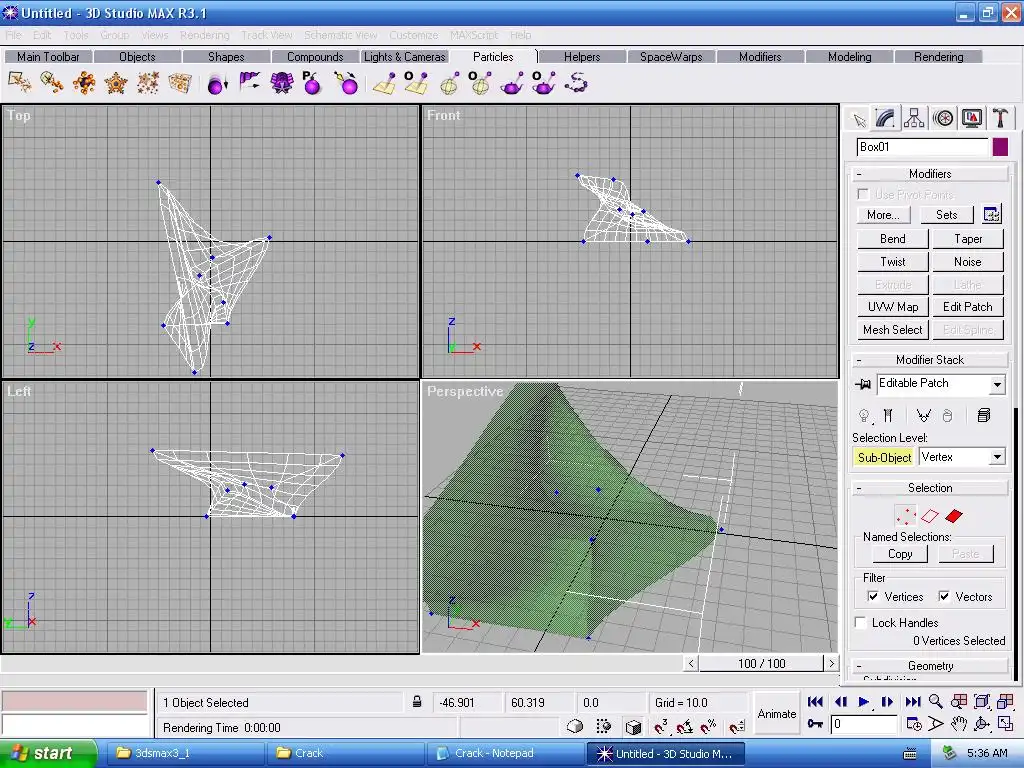Click the Taper modifier button
The height and width of the screenshot is (768, 1024).
coord(968,239)
